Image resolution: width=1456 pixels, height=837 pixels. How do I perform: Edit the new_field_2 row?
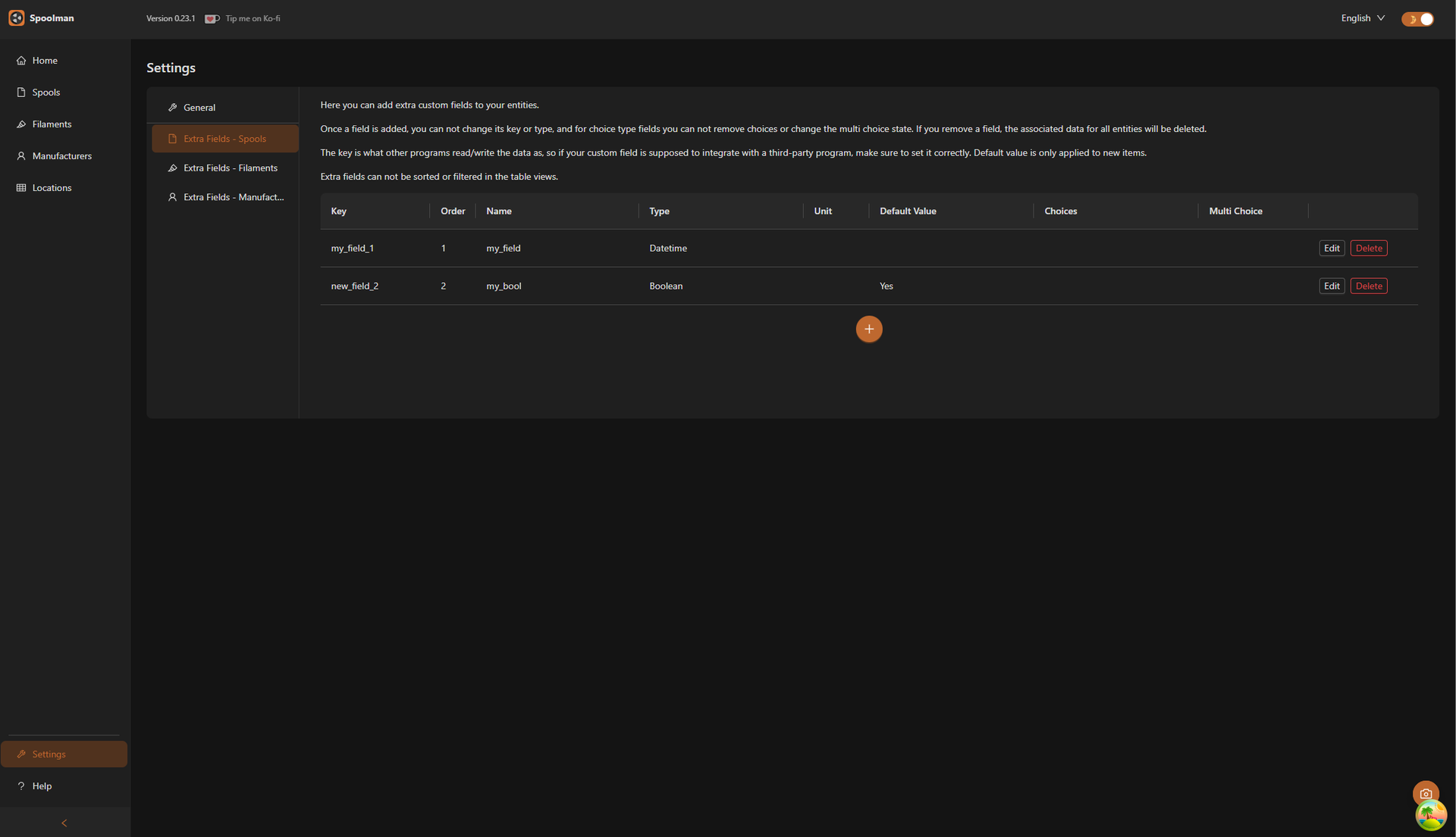1332,287
